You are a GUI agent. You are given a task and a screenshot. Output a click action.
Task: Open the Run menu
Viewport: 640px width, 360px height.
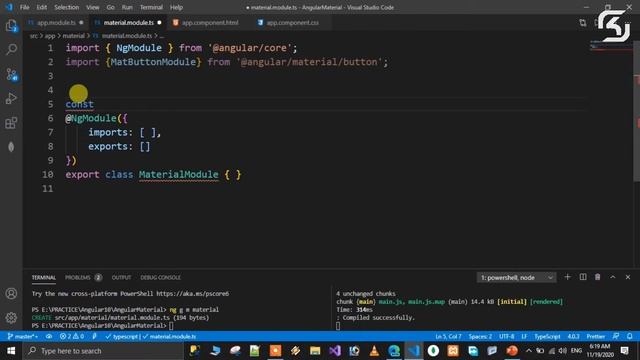pos(127,7)
